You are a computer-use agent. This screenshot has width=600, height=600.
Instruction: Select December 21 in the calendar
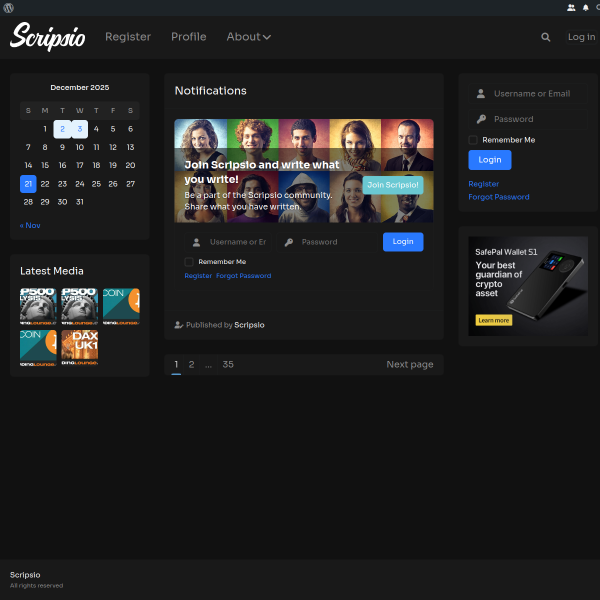[28, 184]
